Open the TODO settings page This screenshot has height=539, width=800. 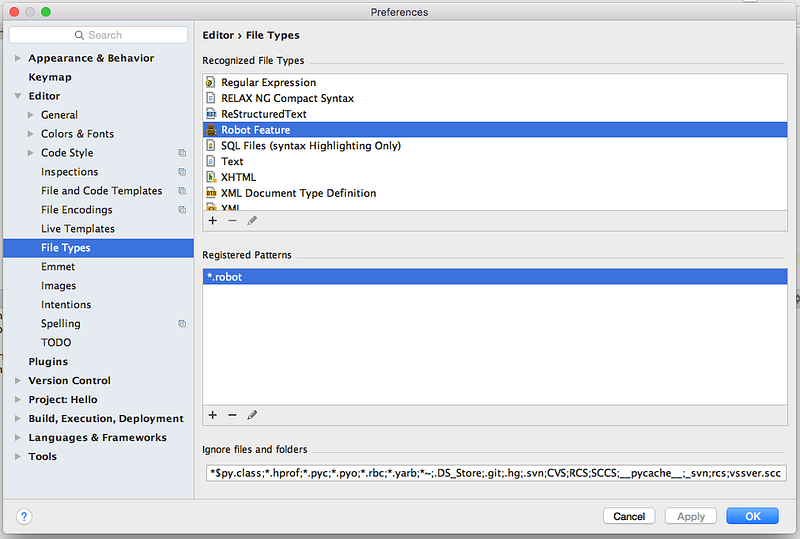(x=56, y=342)
